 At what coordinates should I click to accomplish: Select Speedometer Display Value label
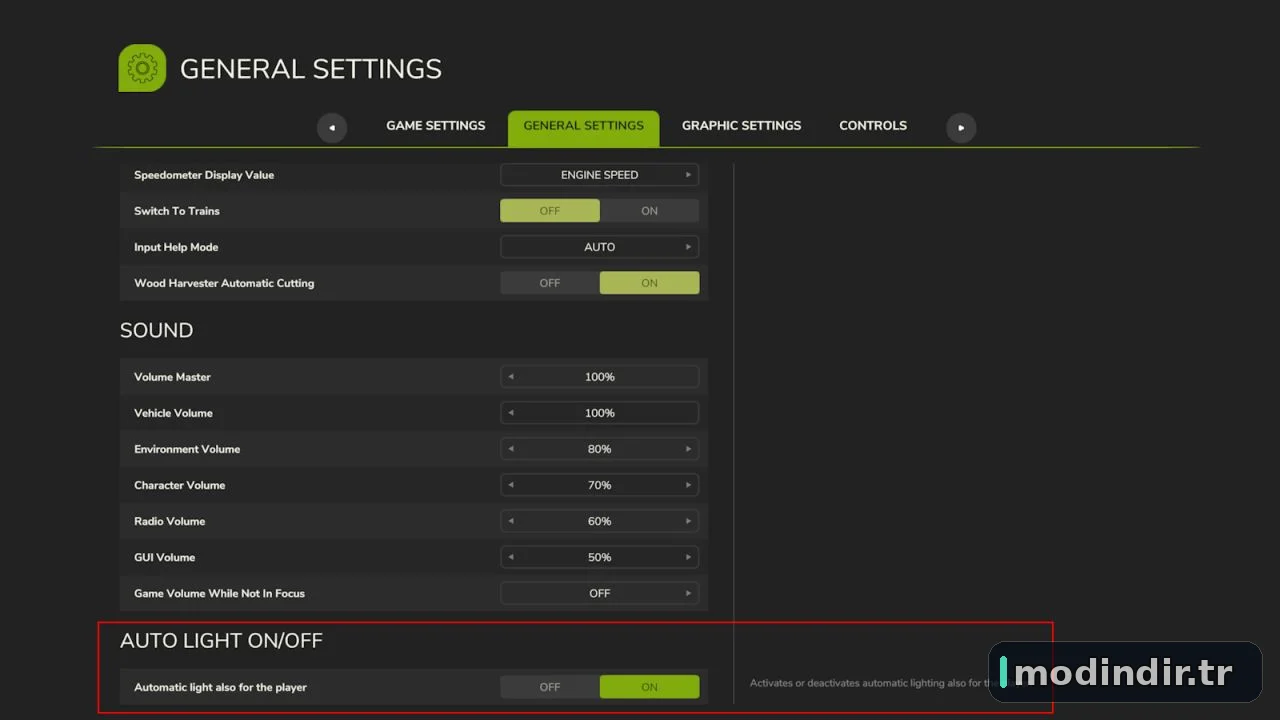(204, 175)
